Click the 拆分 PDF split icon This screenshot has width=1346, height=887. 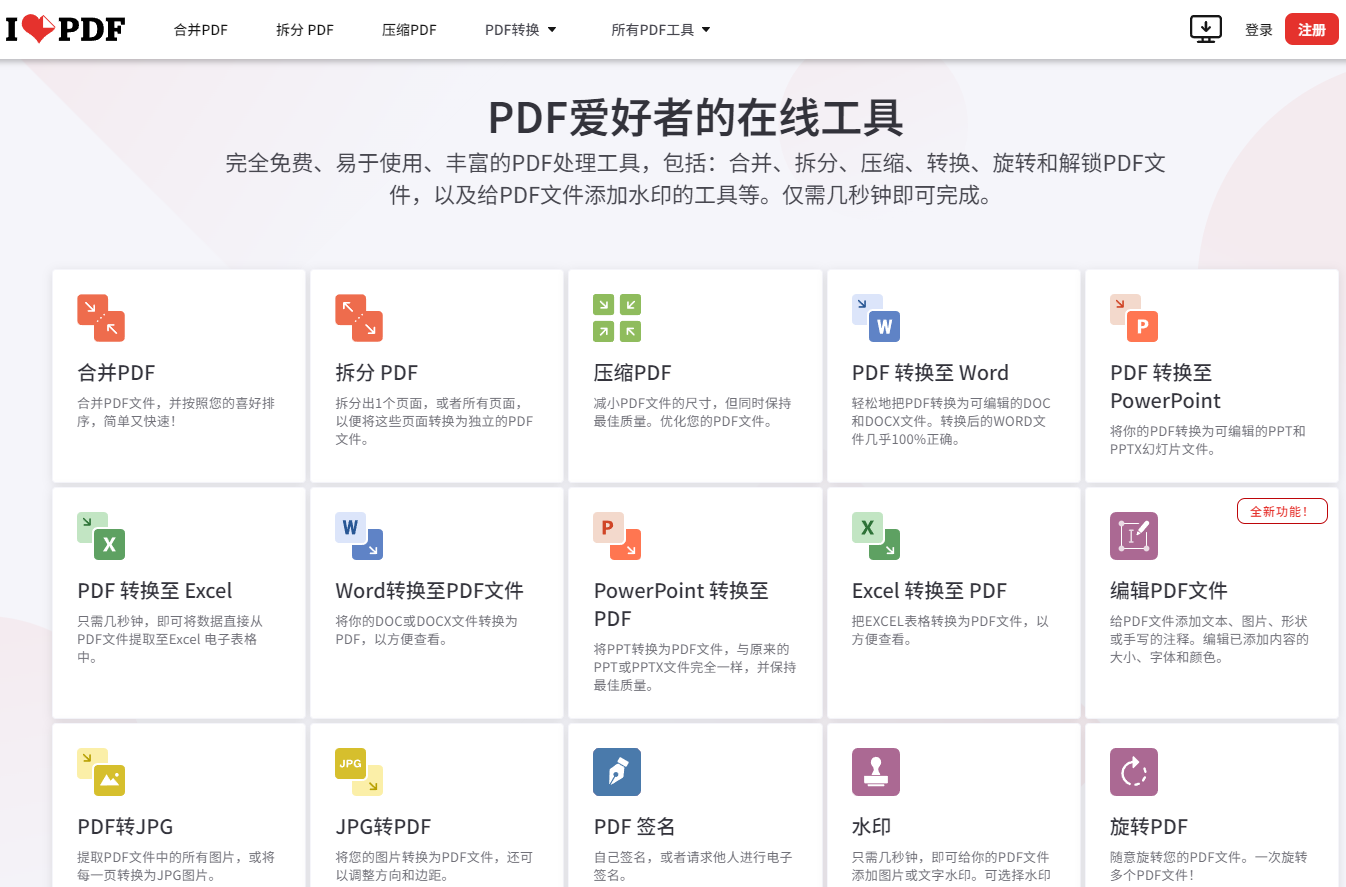click(359, 318)
